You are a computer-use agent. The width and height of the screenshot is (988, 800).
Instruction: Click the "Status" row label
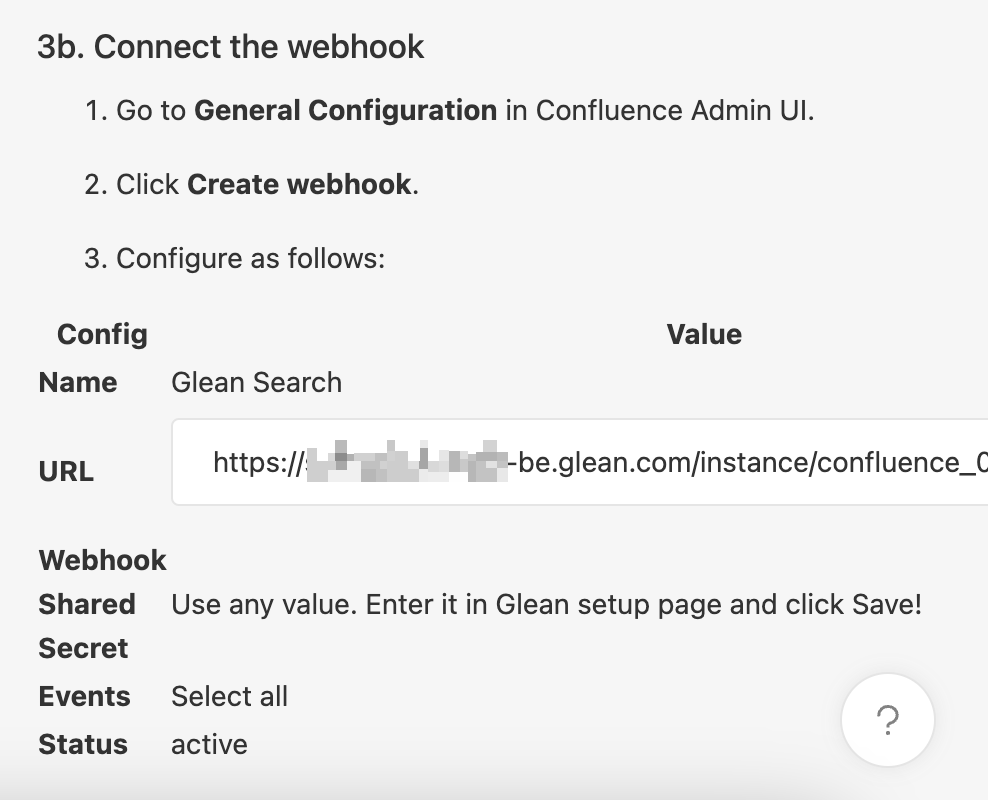tap(83, 744)
